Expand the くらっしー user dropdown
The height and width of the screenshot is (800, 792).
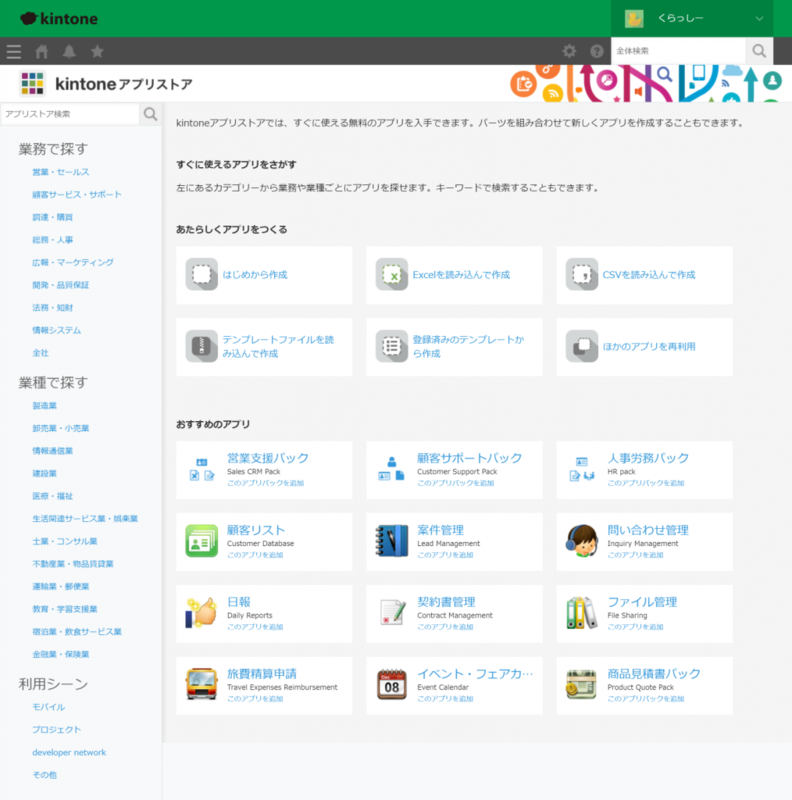759,18
